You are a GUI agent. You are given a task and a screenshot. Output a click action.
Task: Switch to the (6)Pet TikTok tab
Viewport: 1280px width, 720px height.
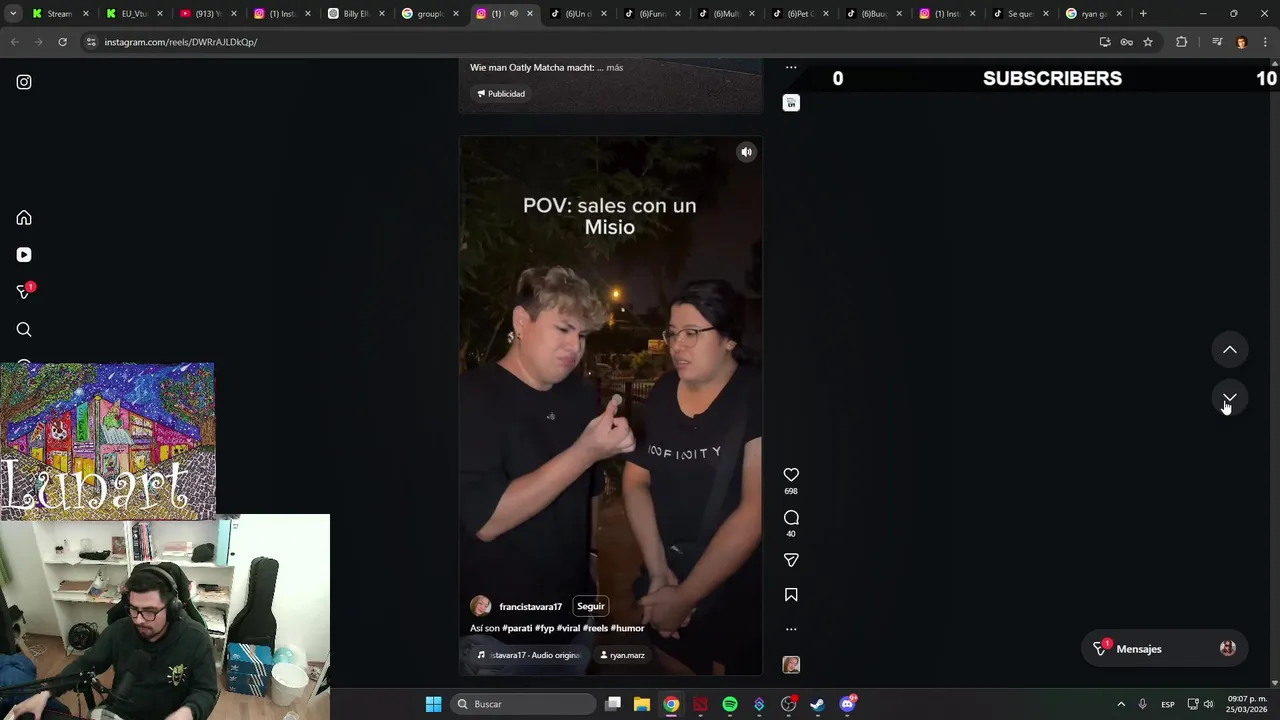point(799,14)
